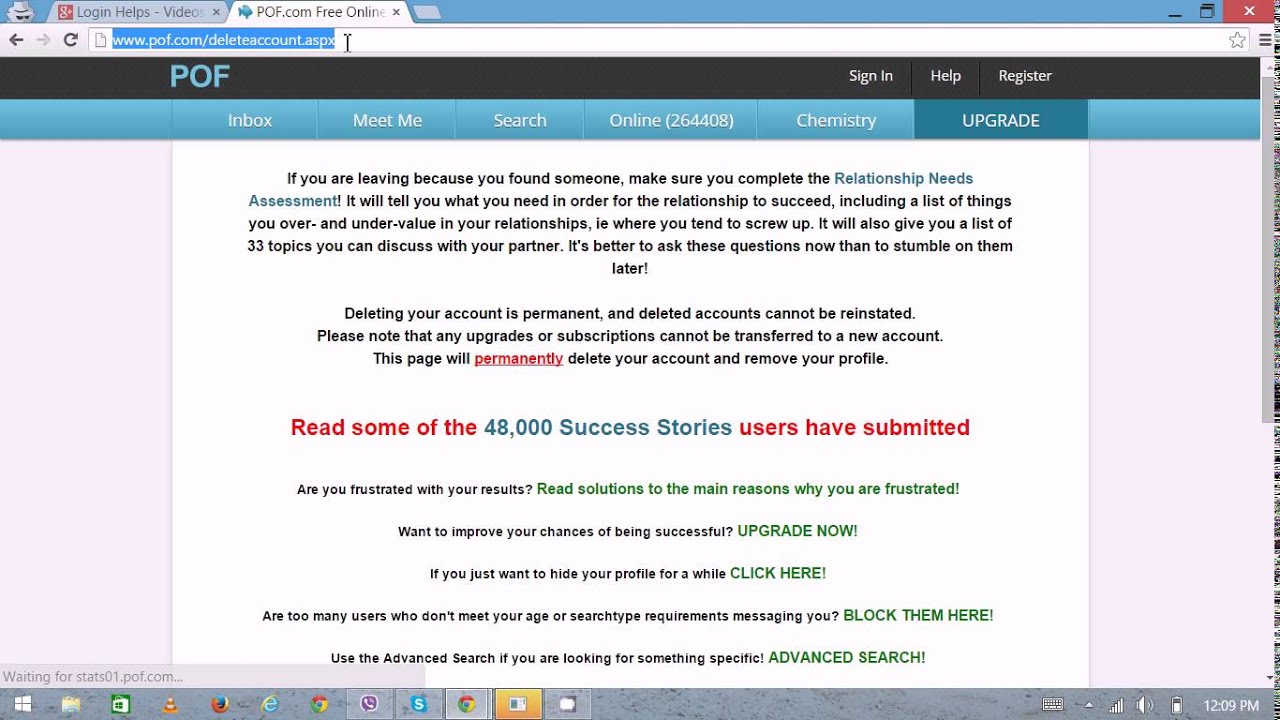Screen dimensions: 1280x720
Task: Select the active Chrome window taskbar button
Action: tap(467, 704)
